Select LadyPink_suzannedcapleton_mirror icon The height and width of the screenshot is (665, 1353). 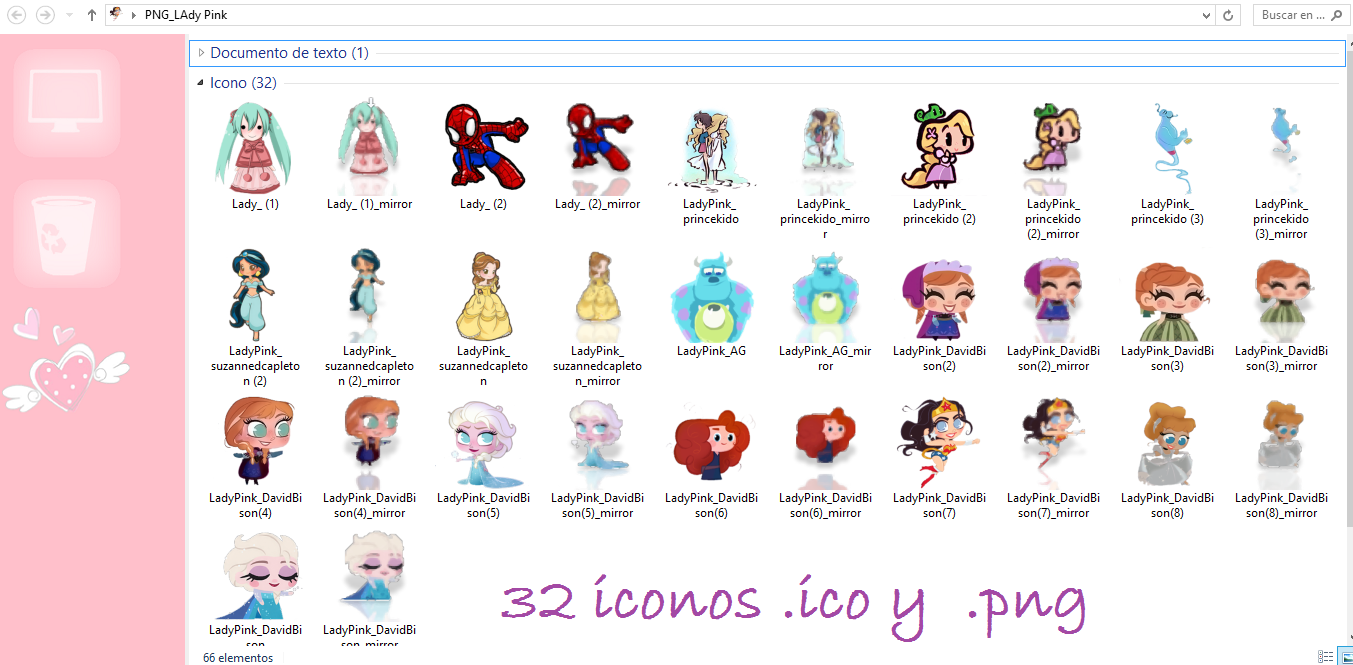click(598, 295)
